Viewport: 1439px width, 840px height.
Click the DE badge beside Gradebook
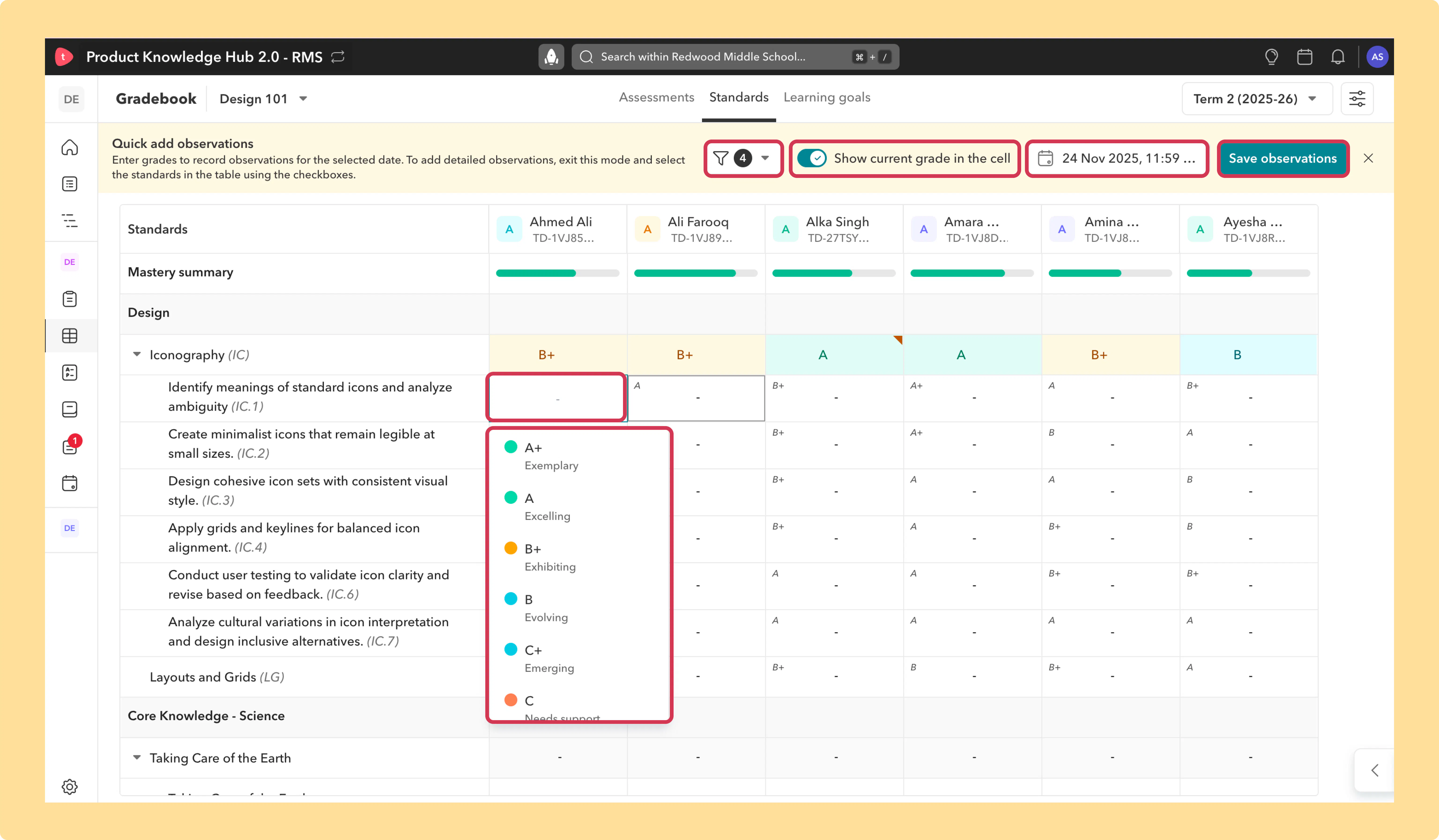point(71,99)
